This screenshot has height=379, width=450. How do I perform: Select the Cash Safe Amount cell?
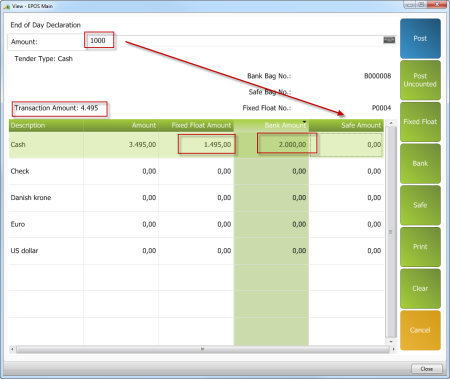(346, 145)
